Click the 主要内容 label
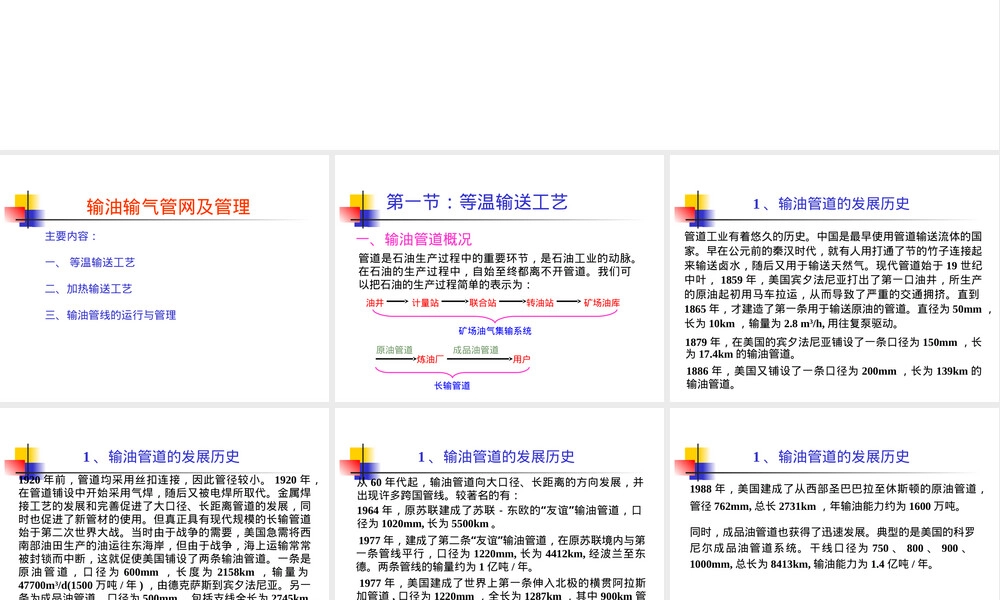Viewport: 1000px width, 600px height. pos(71,236)
